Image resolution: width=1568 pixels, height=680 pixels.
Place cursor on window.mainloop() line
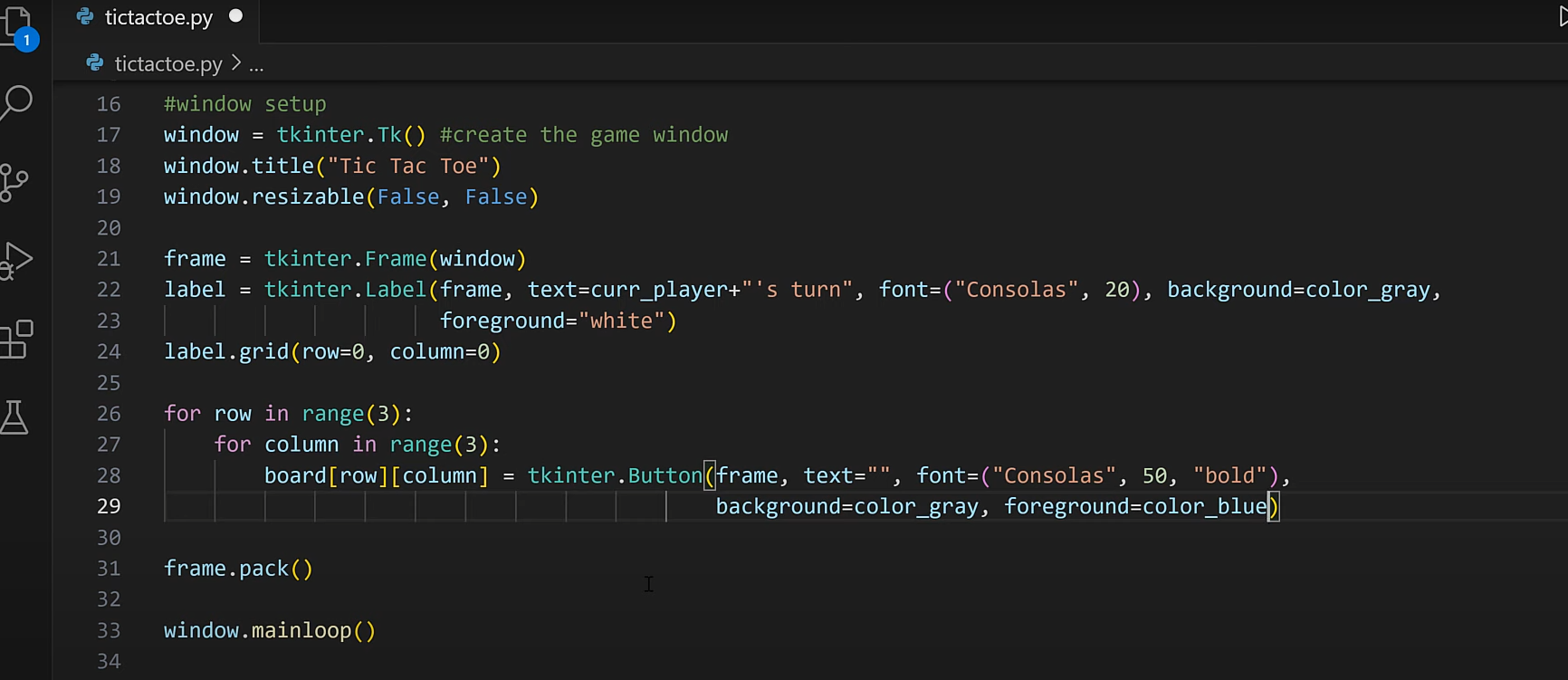[x=269, y=630]
